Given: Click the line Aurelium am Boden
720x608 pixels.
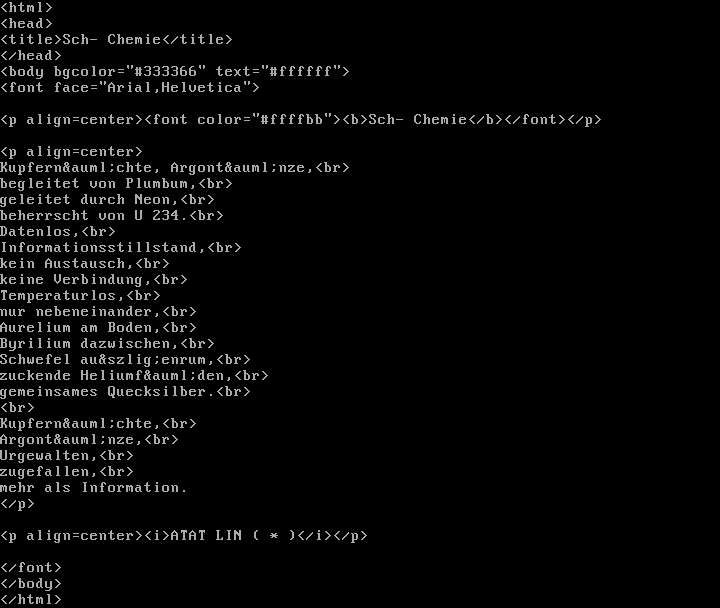Looking at the screenshot, I should coord(78,328).
